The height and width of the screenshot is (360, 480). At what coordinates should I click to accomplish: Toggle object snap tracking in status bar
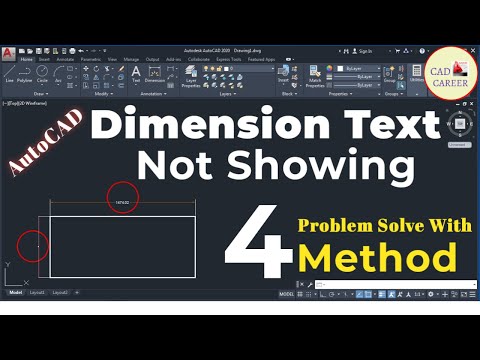(x=359, y=294)
